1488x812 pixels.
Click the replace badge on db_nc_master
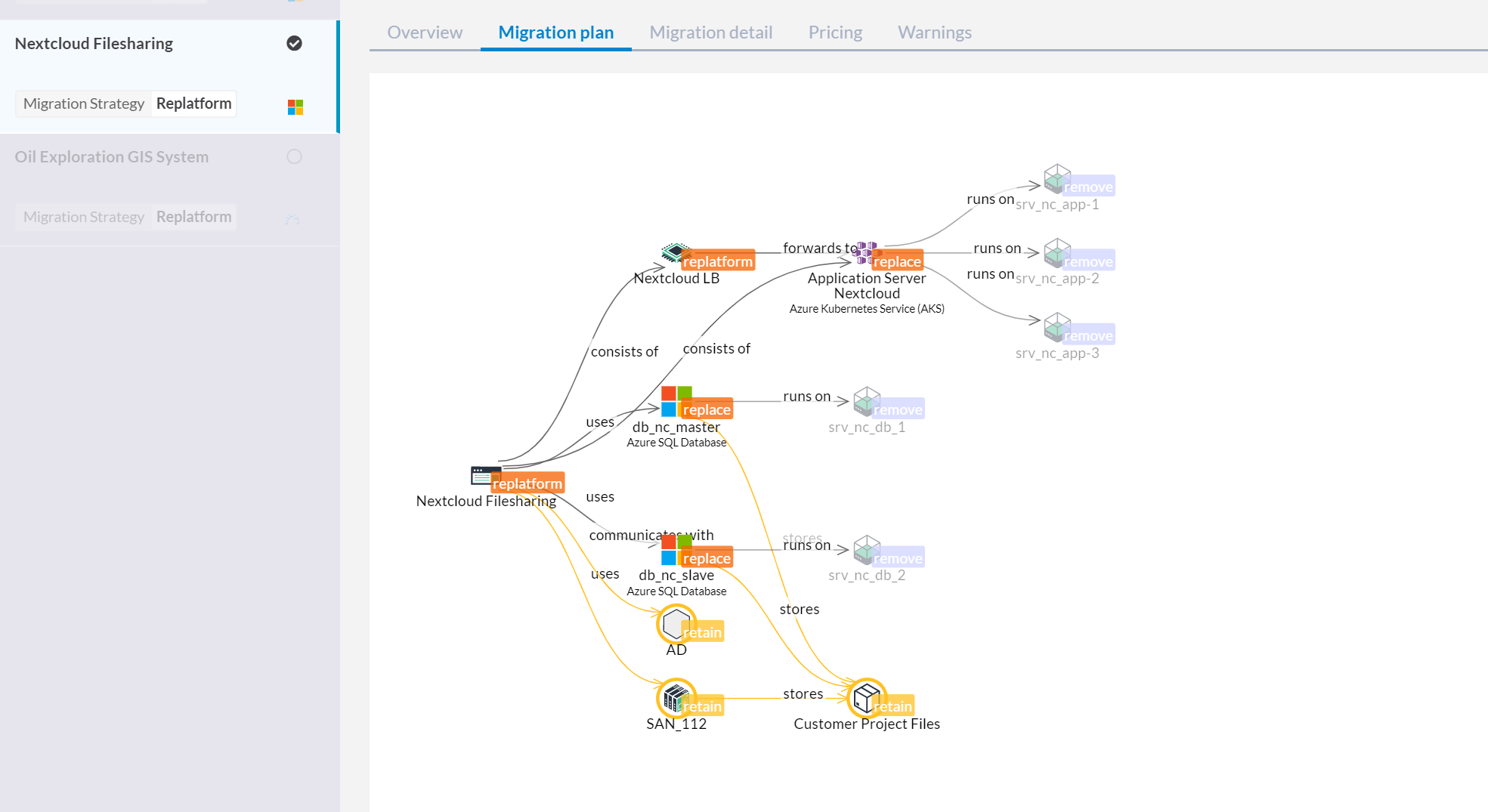707,409
